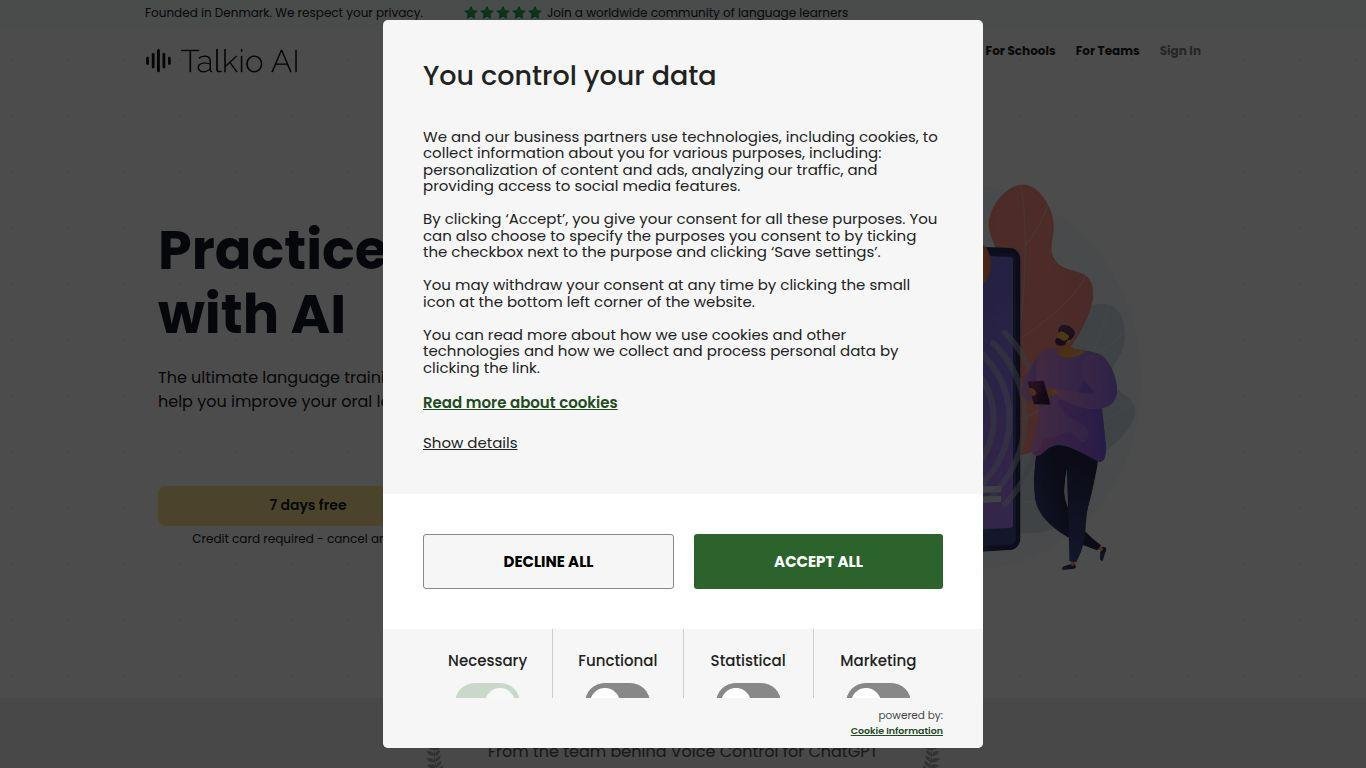
Task: Click the Cookie Information link
Action: 896,731
